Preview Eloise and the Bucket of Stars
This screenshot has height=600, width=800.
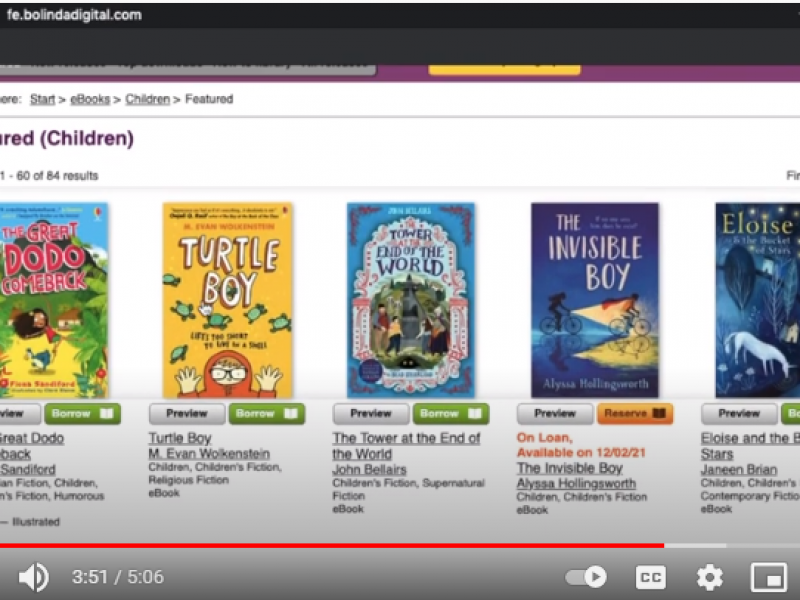[739, 414]
